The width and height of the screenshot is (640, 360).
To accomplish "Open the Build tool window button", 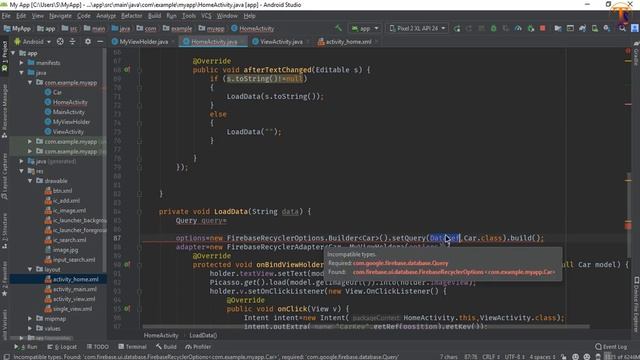I will (166, 347).
